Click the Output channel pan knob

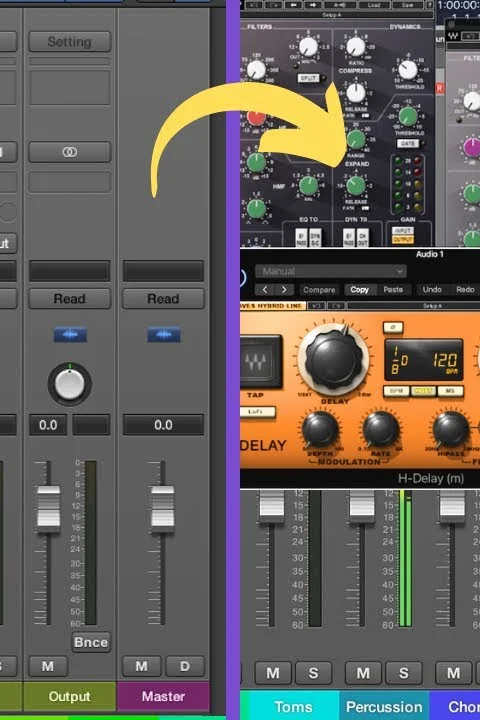coord(69,384)
